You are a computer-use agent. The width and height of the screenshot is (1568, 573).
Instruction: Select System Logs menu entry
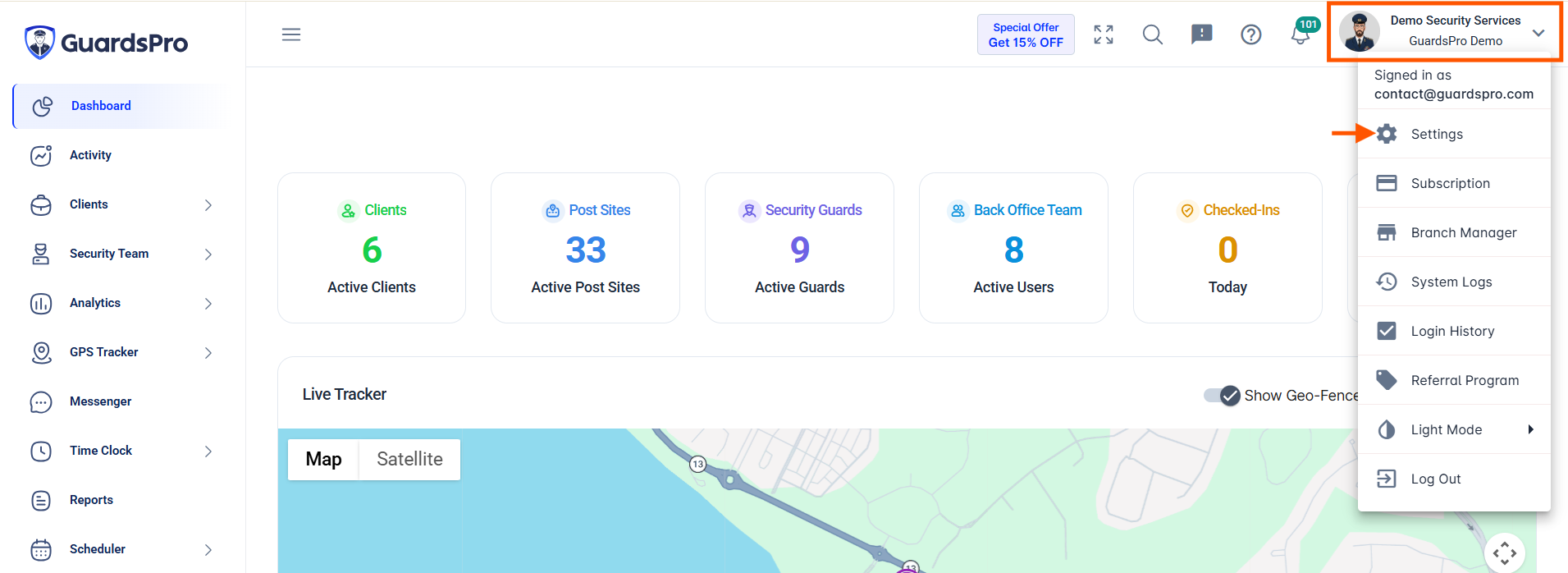[1454, 282]
